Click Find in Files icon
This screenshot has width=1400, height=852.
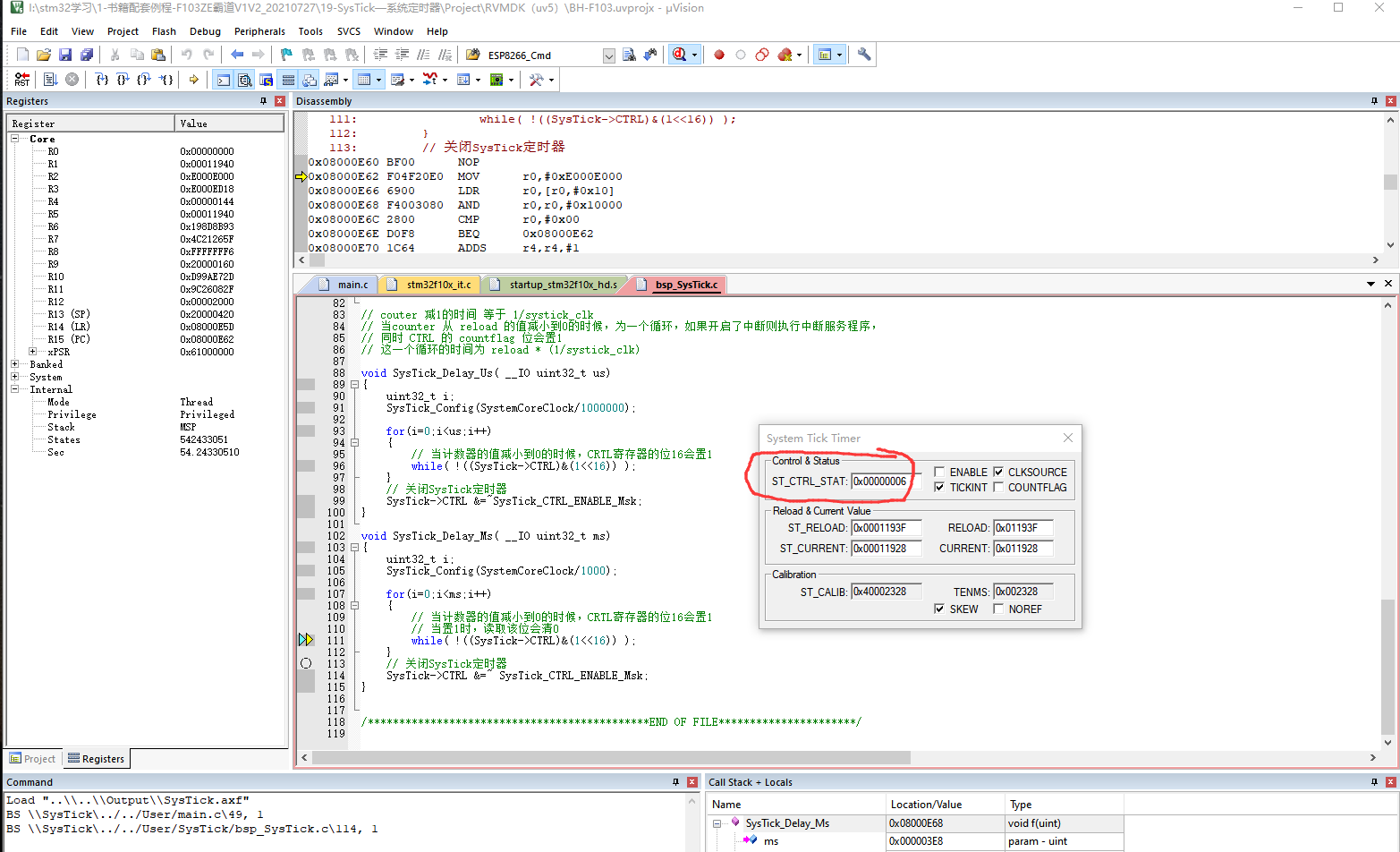[x=473, y=55]
